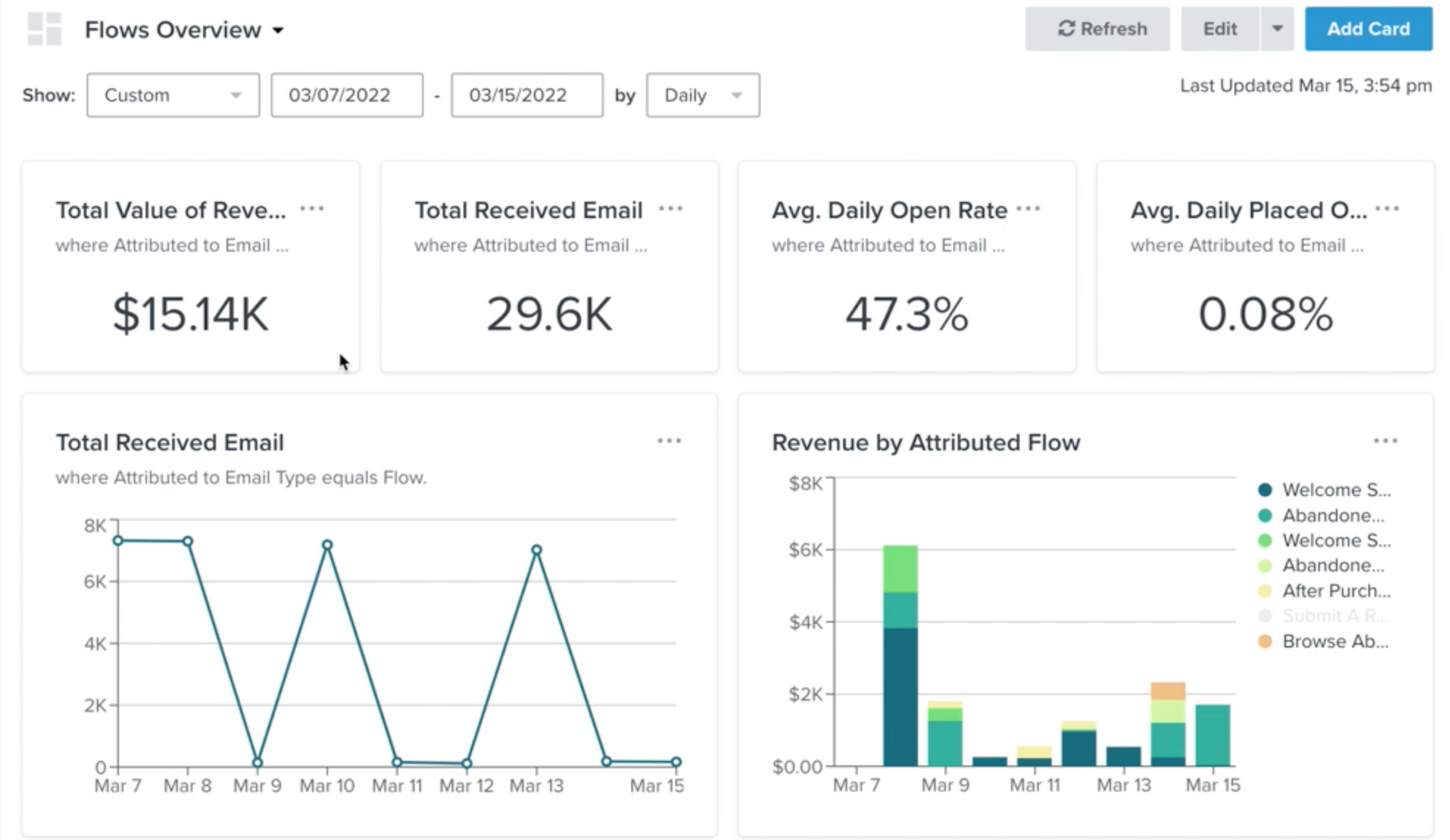Open options on Total Value of Revenue card
This screenshot has height=840, width=1450.
click(313, 208)
